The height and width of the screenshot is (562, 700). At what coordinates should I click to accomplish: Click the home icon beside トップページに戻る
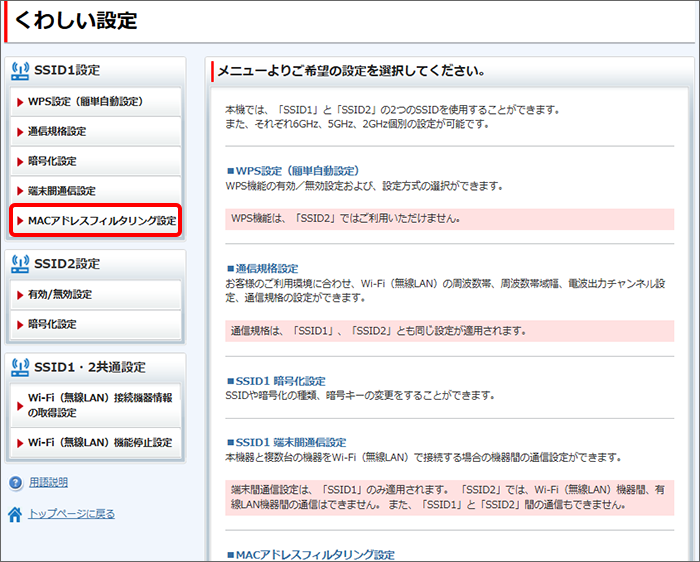15,514
